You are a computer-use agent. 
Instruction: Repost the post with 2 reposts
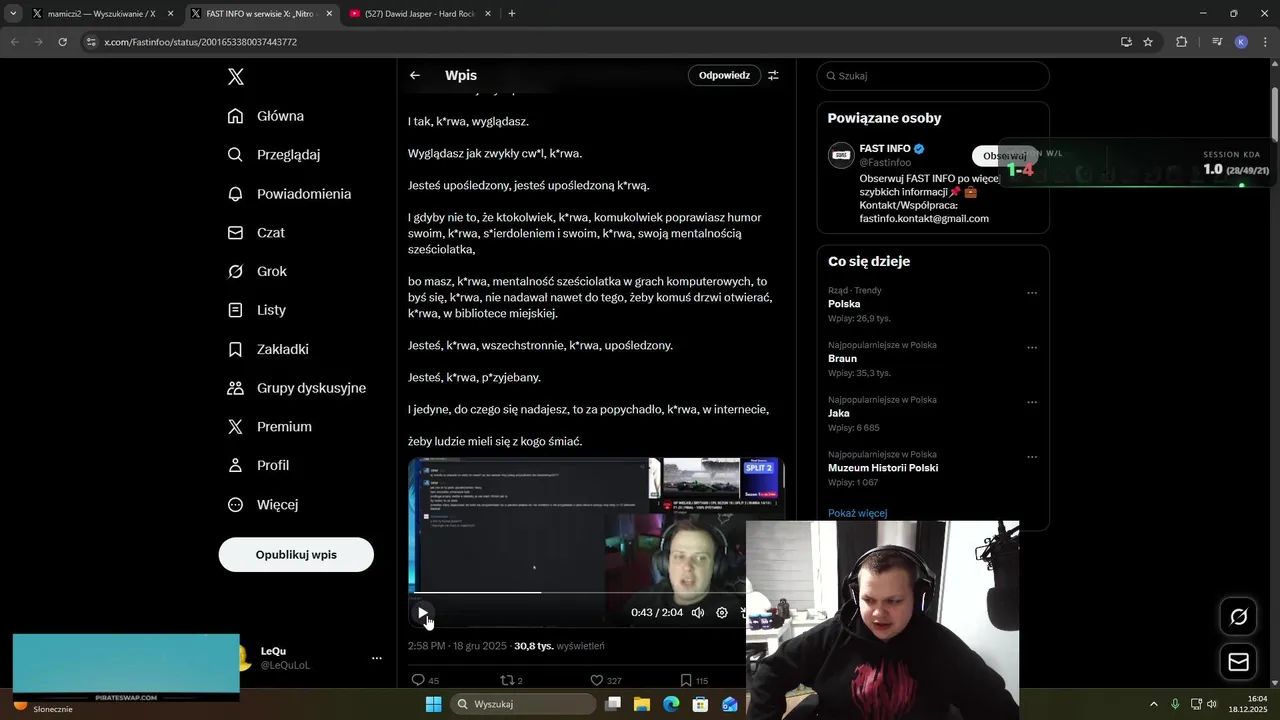coord(507,681)
